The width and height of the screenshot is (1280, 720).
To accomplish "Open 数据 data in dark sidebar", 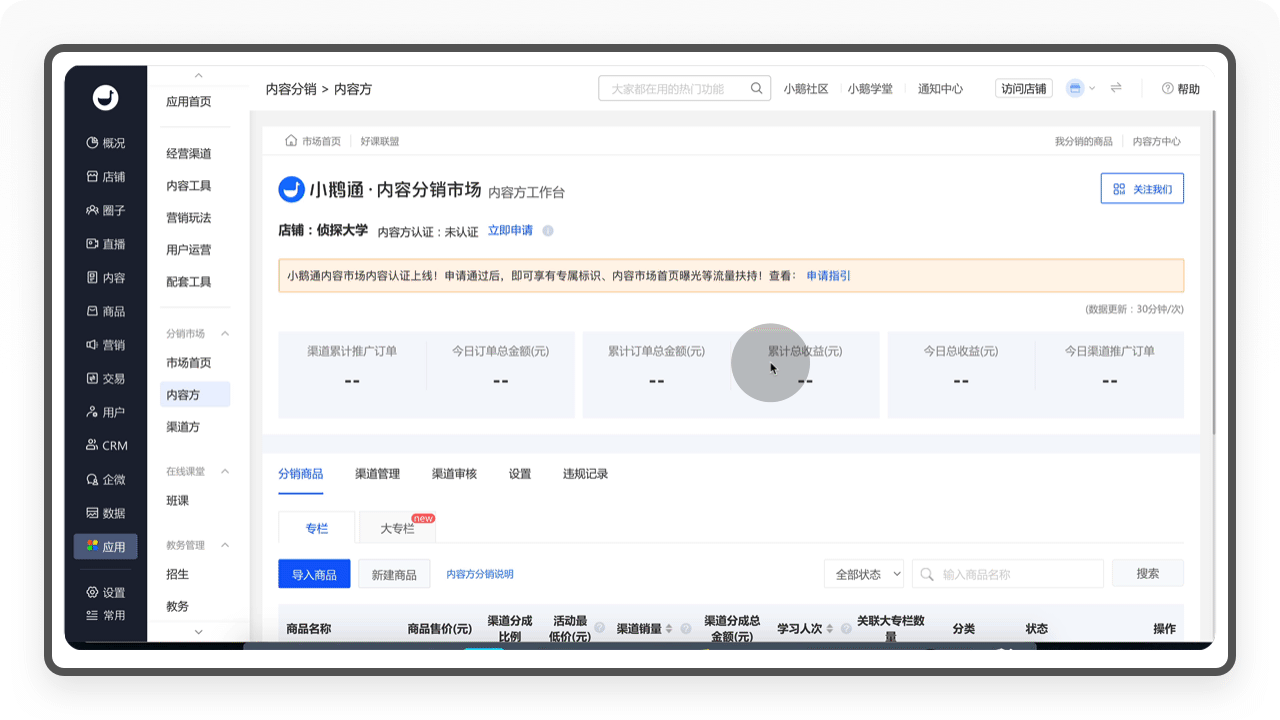I will [x=105, y=513].
